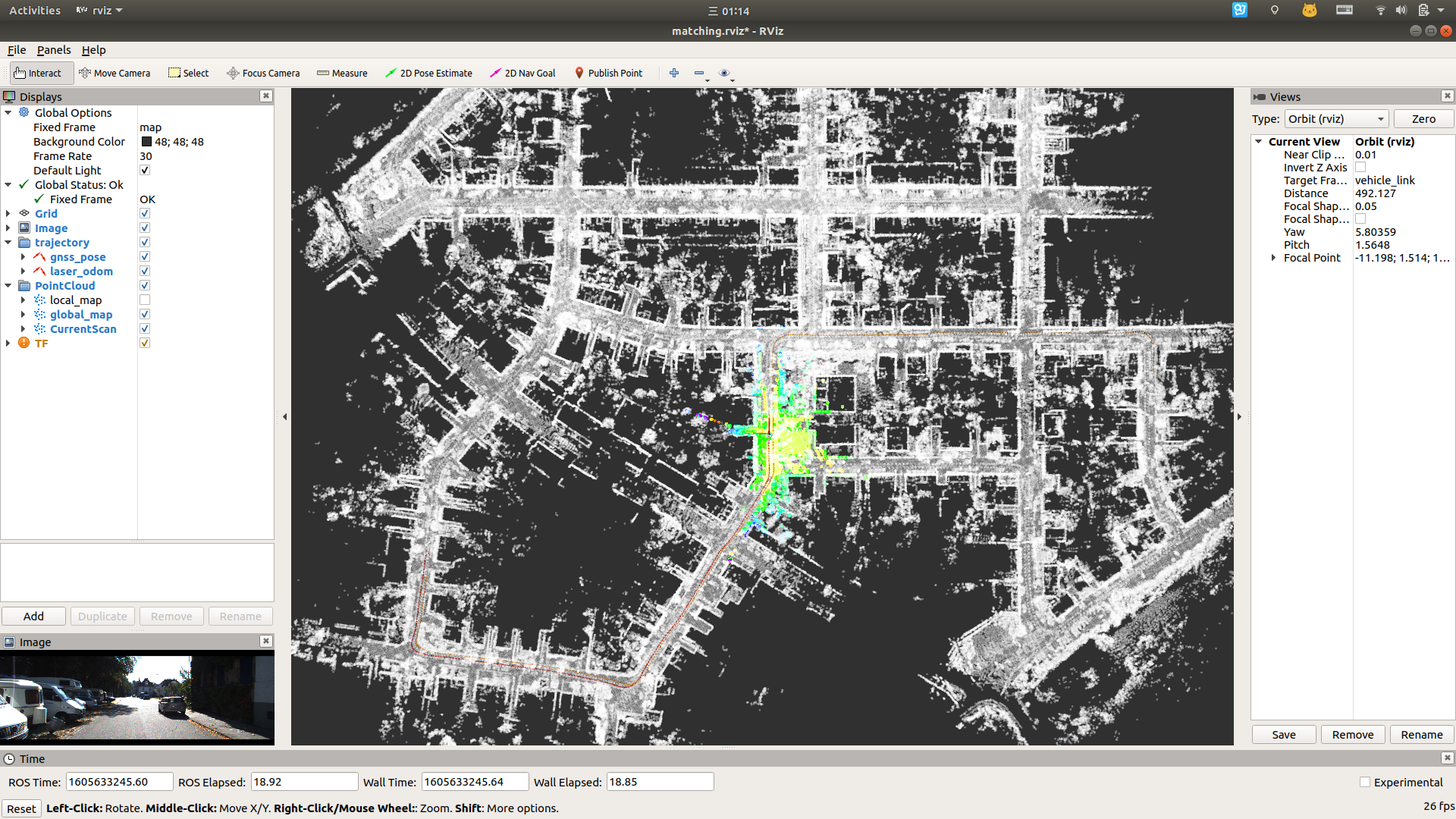This screenshot has width=1456, height=819.
Task: Select the Move Camera tool
Action: click(115, 74)
